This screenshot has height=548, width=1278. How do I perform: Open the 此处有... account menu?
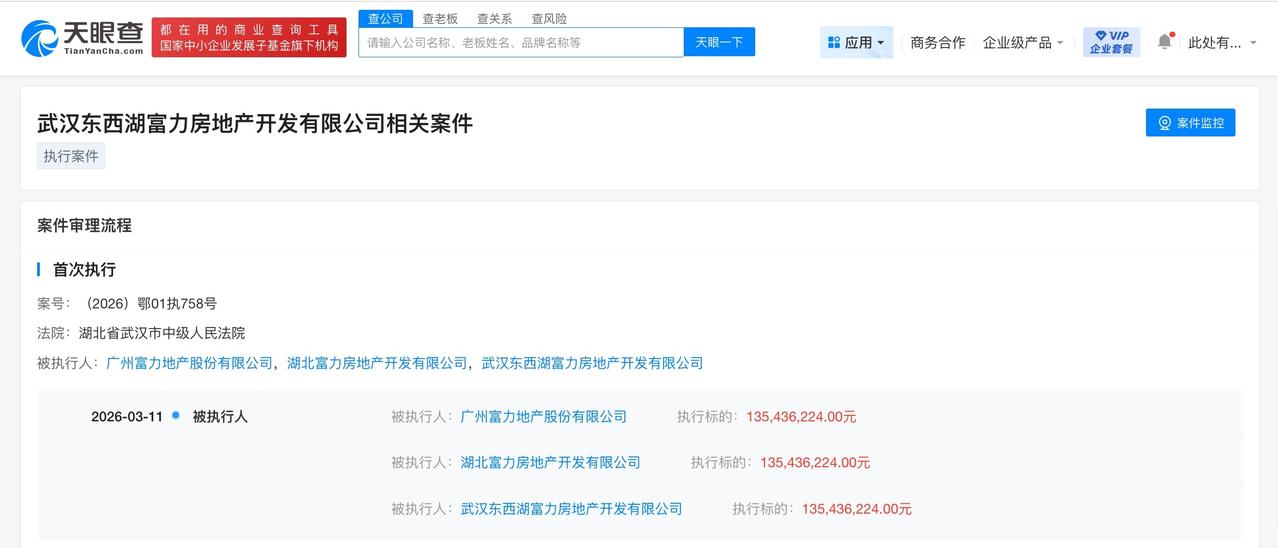coord(1221,42)
